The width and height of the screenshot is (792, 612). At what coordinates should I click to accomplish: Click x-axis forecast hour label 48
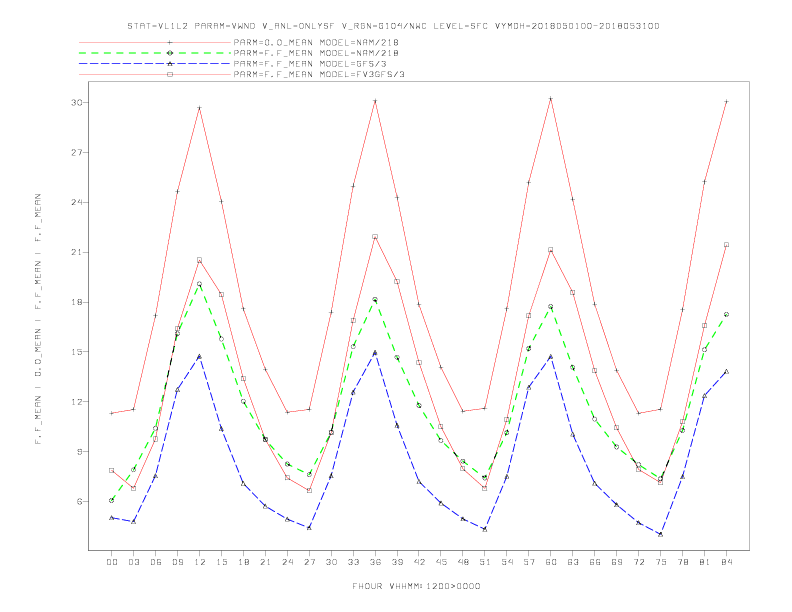tap(463, 562)
